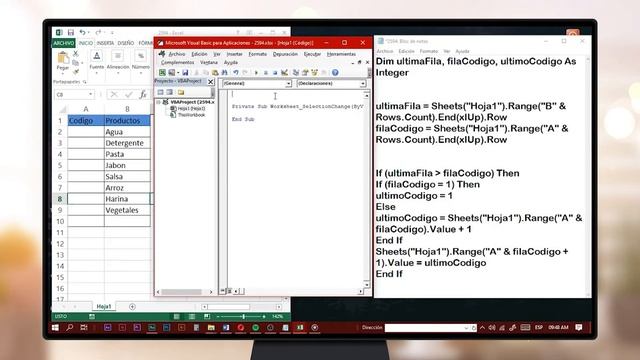Open the Herramientas menu in VBA editor
Viewport: 640px width, 360px height.
341,54
